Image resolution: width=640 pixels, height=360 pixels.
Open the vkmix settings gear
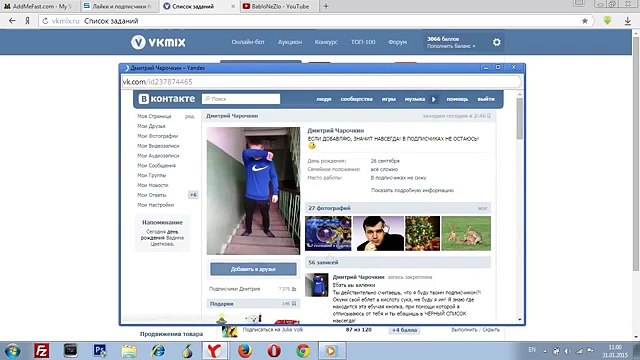496,42
